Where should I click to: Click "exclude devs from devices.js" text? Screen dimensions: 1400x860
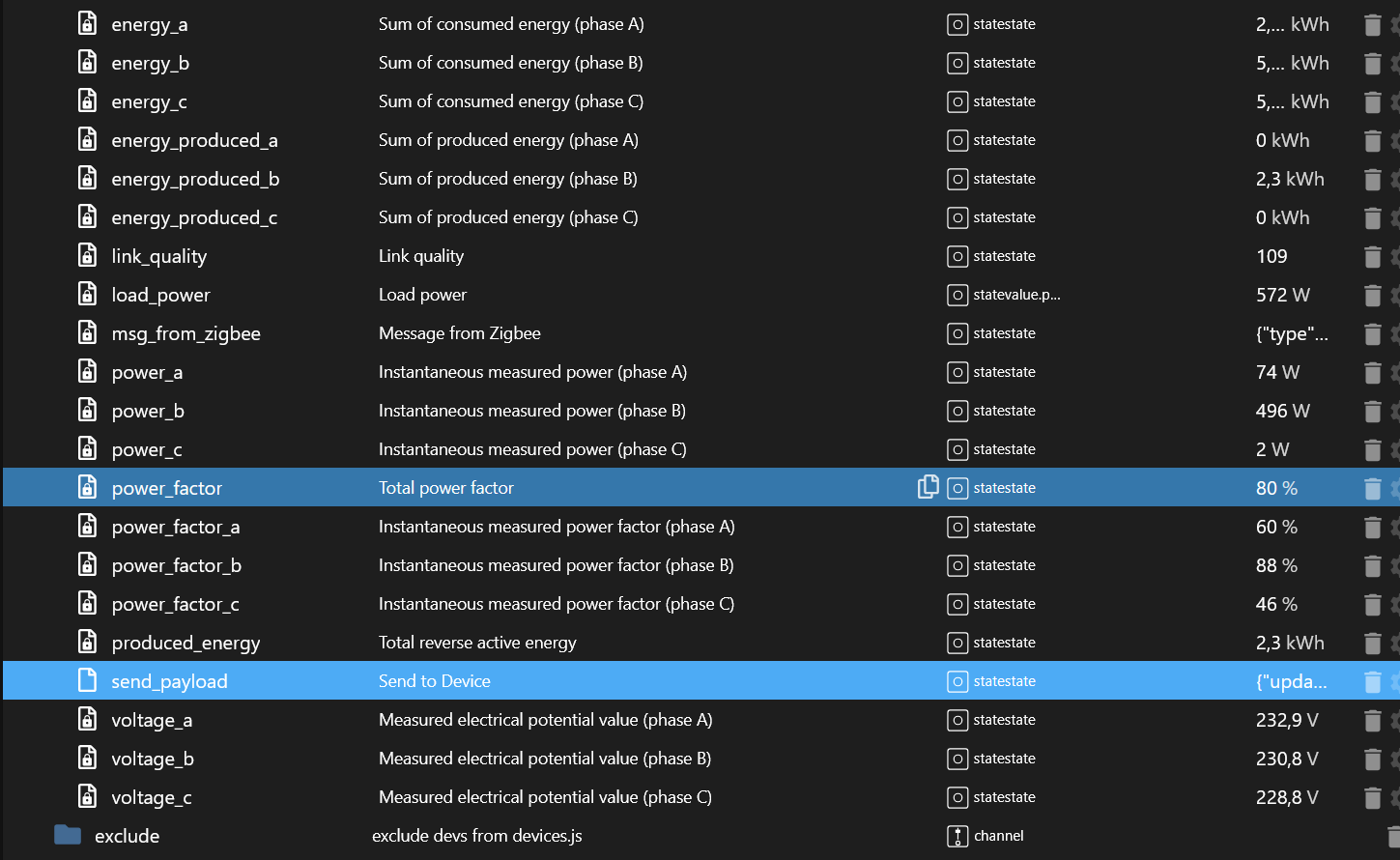(477, 836)
